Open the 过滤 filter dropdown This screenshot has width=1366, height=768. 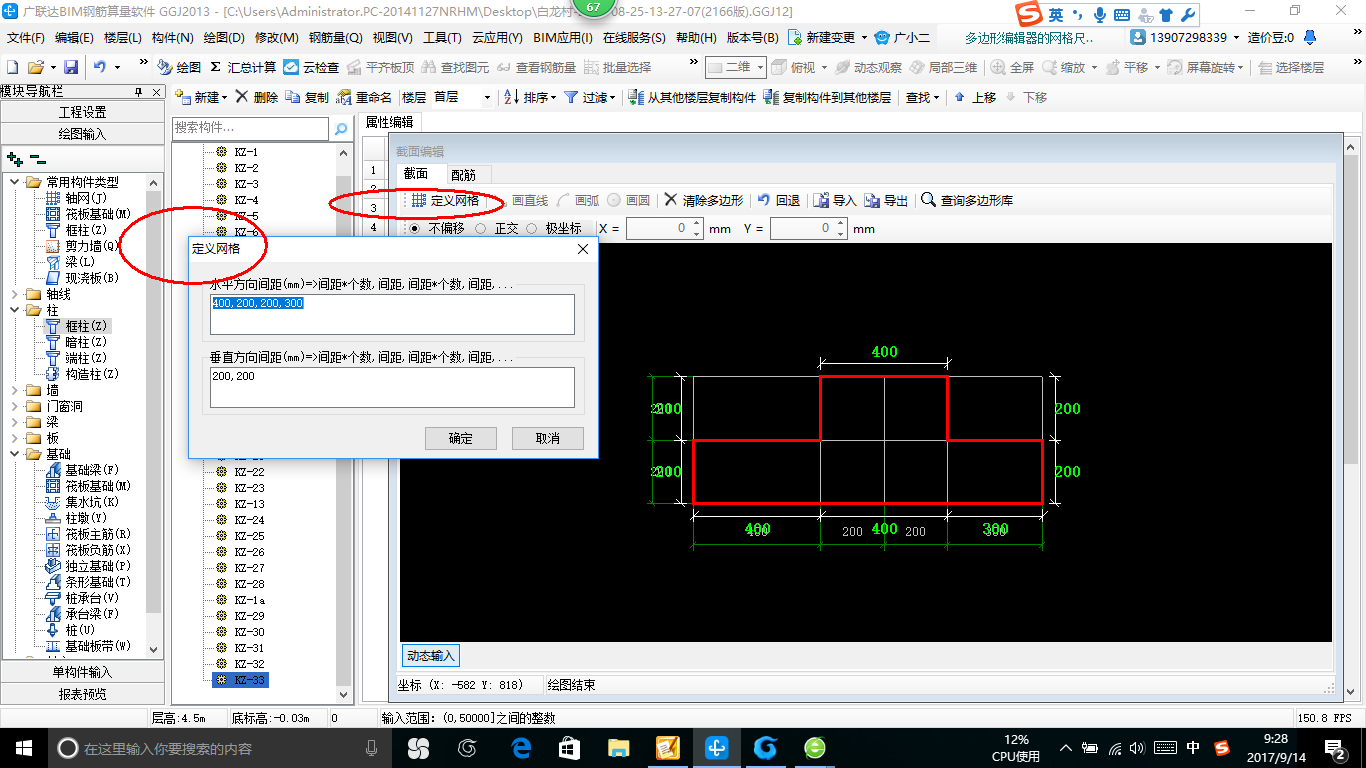pos(590,97)
